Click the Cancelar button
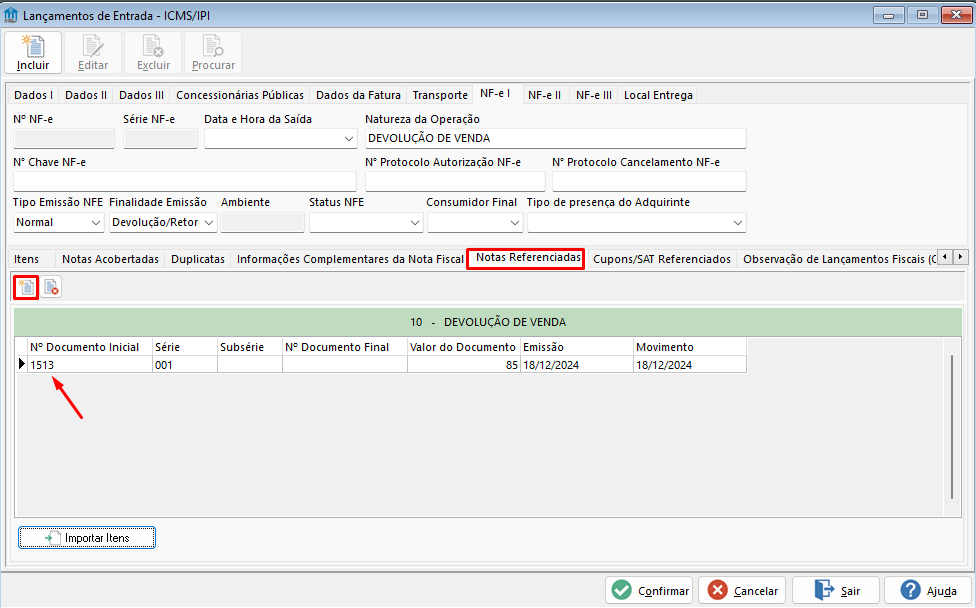Image resolution: width=976 pixels, height=608 pixels. pos(742,591)
